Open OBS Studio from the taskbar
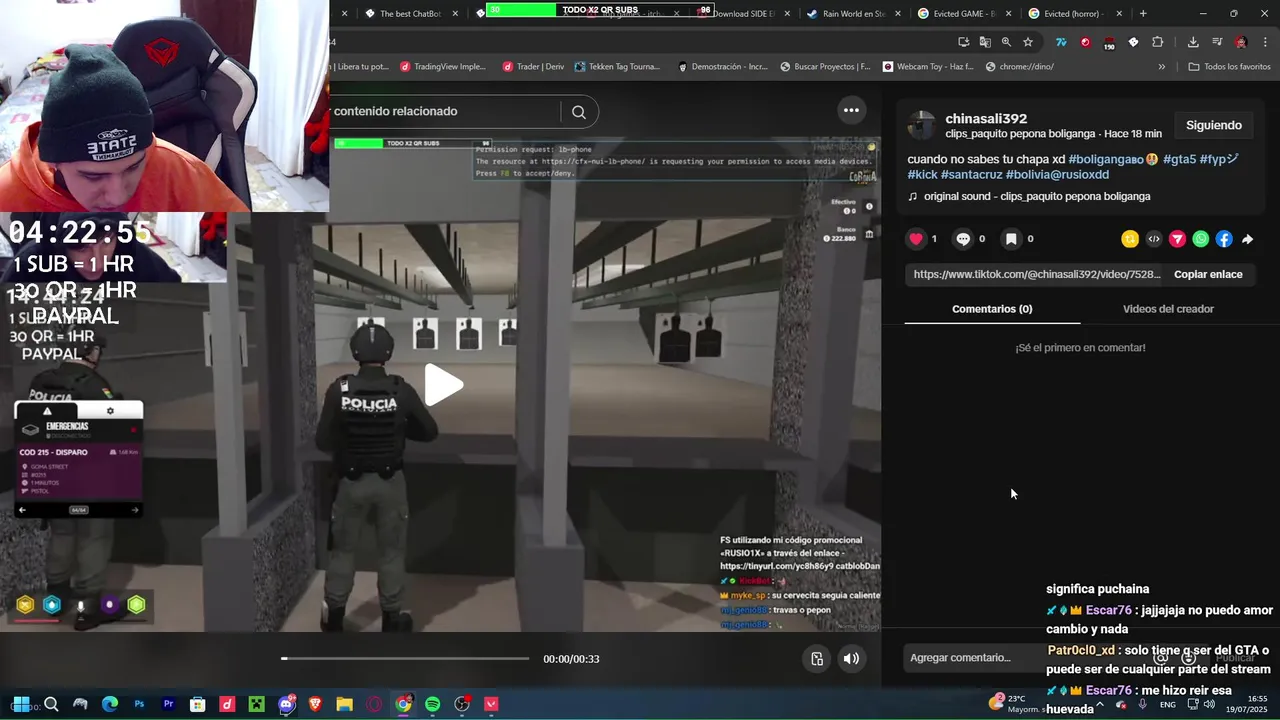Image resolution: width=1280 pixels, height=720 pixels. point(462,704)
